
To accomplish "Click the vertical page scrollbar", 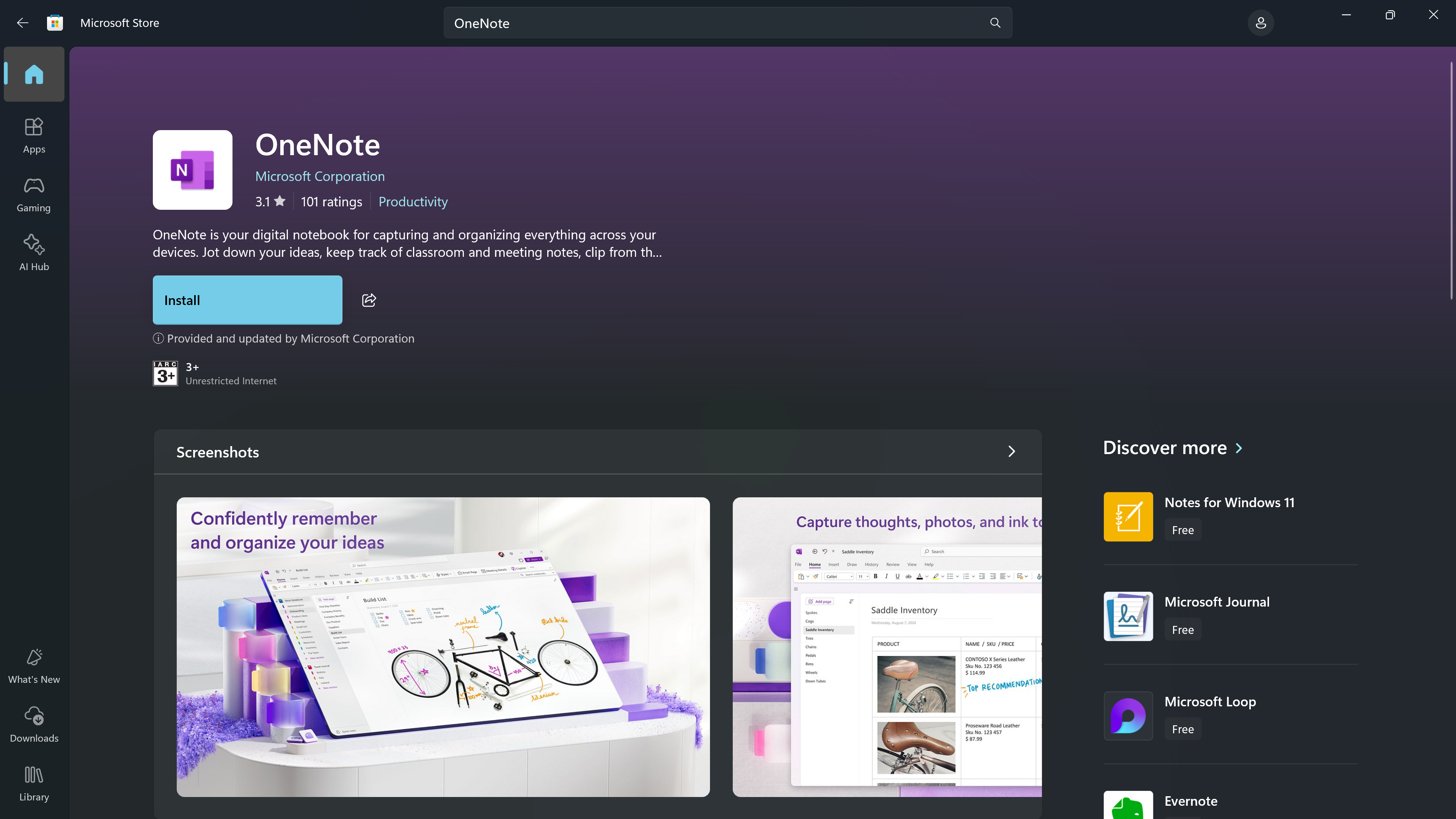I will [x=1451, y=181].
